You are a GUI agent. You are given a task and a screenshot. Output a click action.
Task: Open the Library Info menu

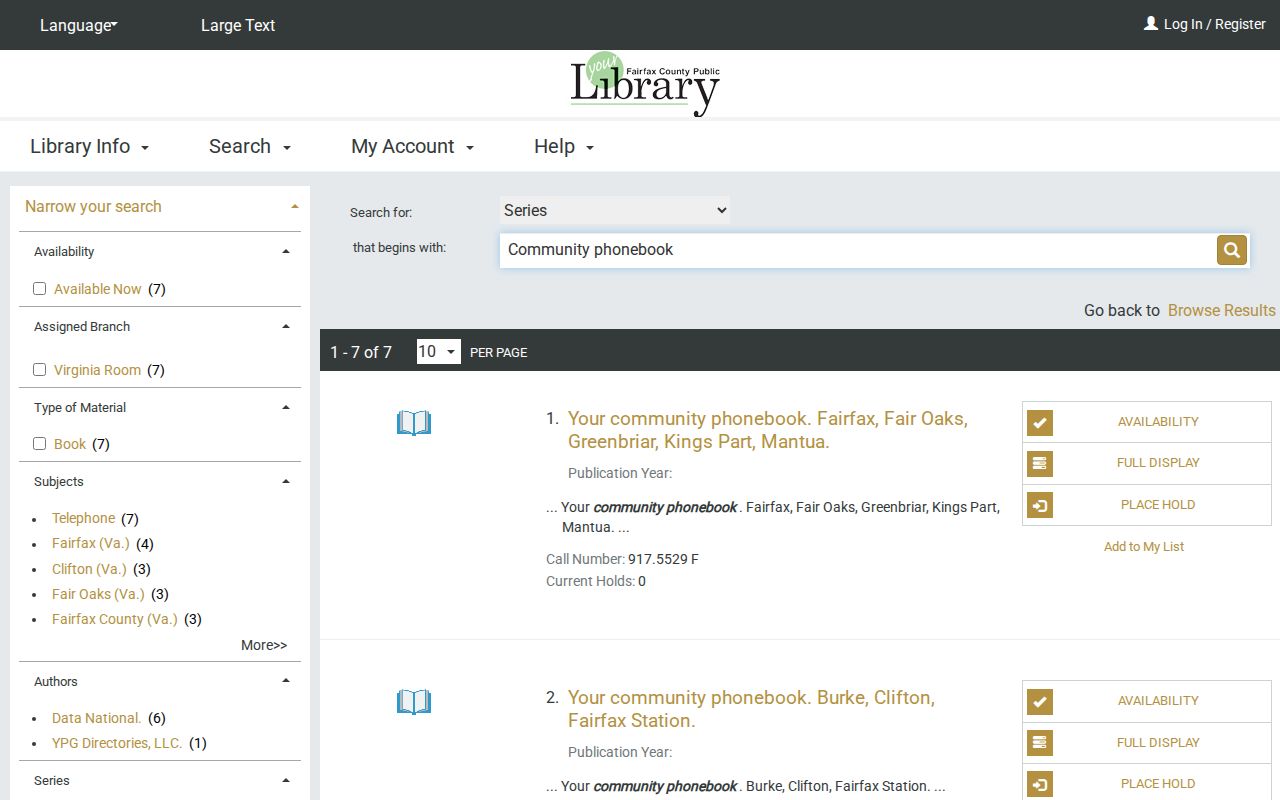(89, 147)
